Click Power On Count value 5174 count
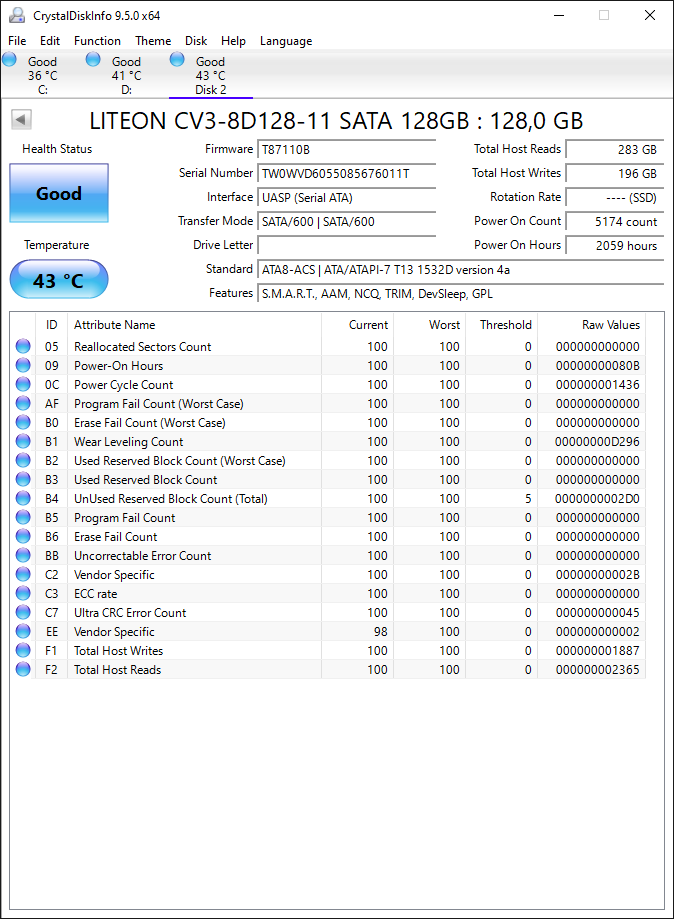The height and width of the screenshot is (919, 674). [615, 222]
